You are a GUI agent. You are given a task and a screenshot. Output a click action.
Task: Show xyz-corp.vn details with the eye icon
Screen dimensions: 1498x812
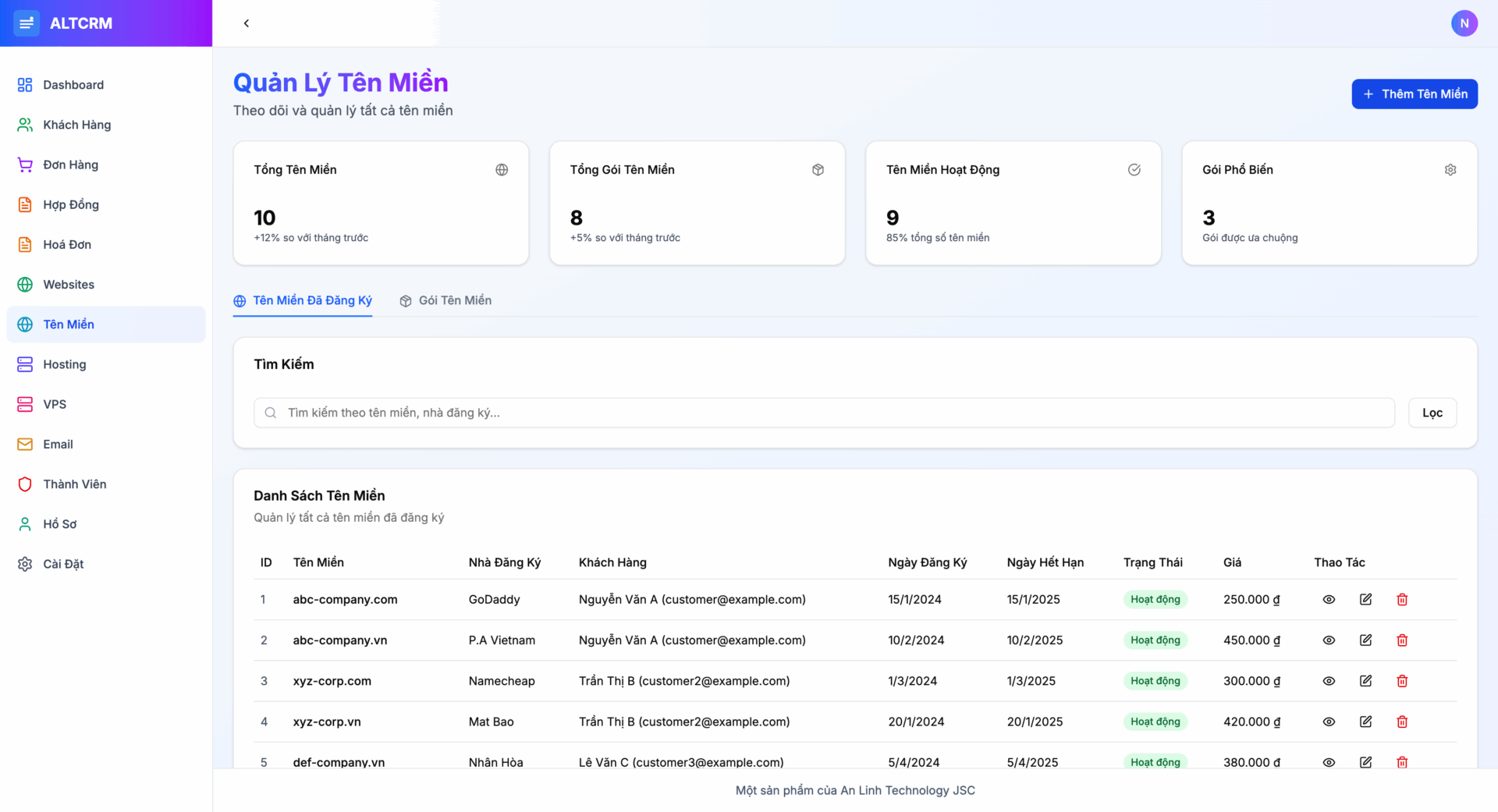click(1329, 722)
